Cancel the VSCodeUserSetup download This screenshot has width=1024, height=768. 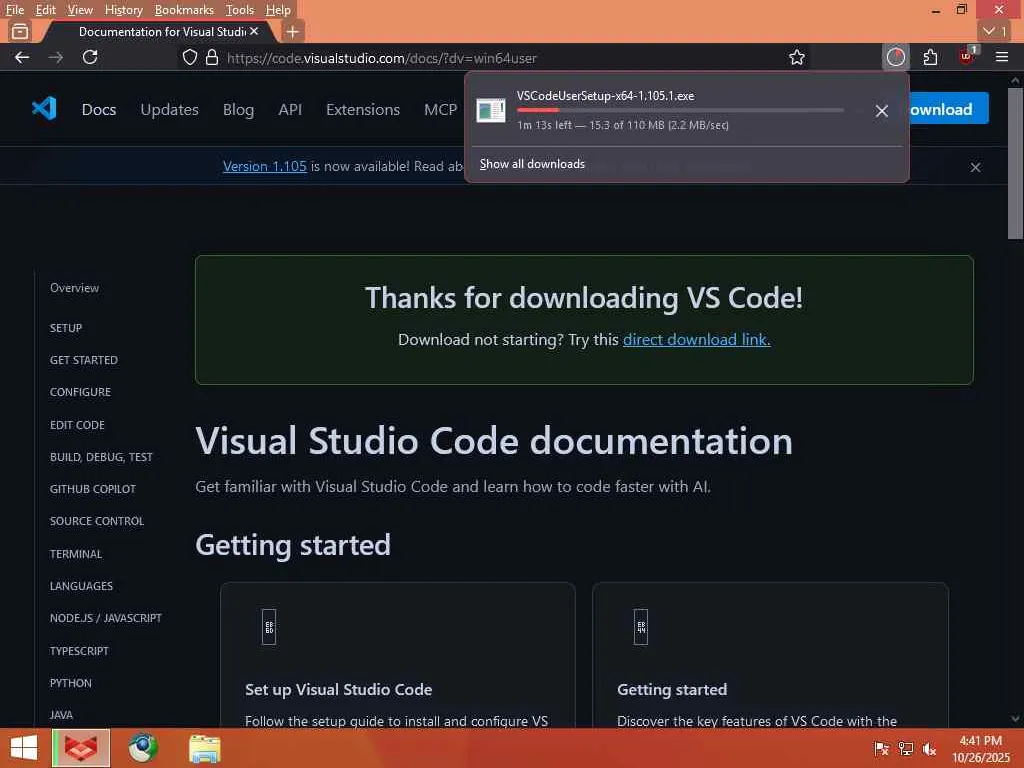(x=882, y=111)
